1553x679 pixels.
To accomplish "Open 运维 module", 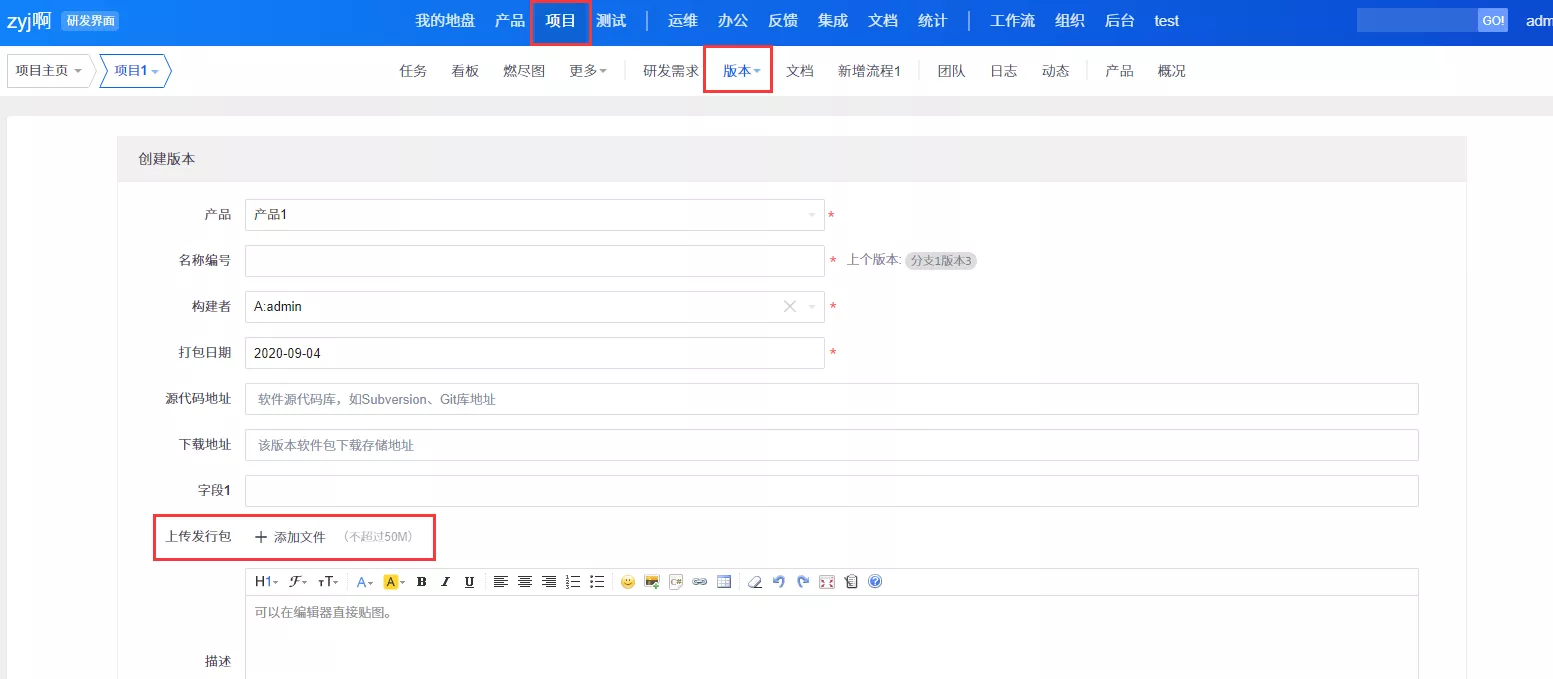I will 683,21.
